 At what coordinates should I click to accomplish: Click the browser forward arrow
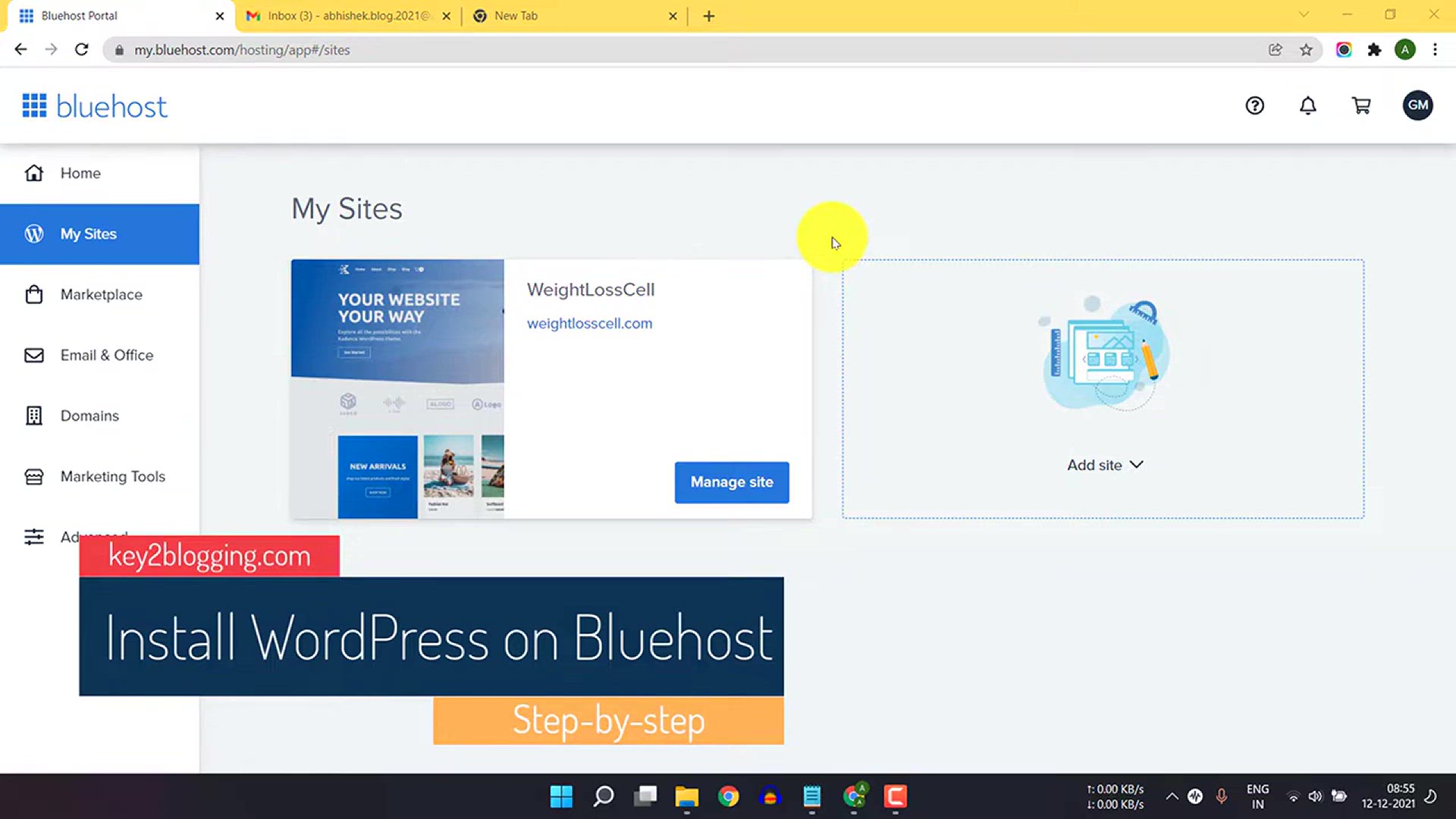click(x=51, y=49)
